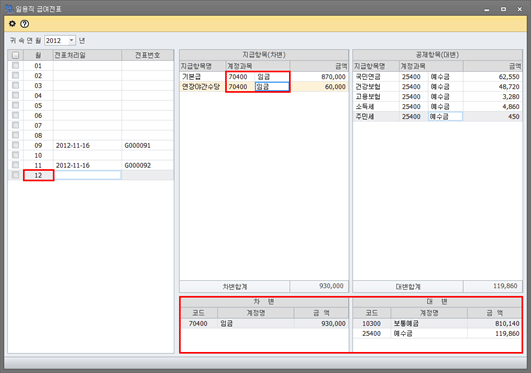Image resolution: width=531 pixels, height=373 pixels.
Task: Tick the checkbox for month 12
Action: pyautogui.click(x=16, y=175)
